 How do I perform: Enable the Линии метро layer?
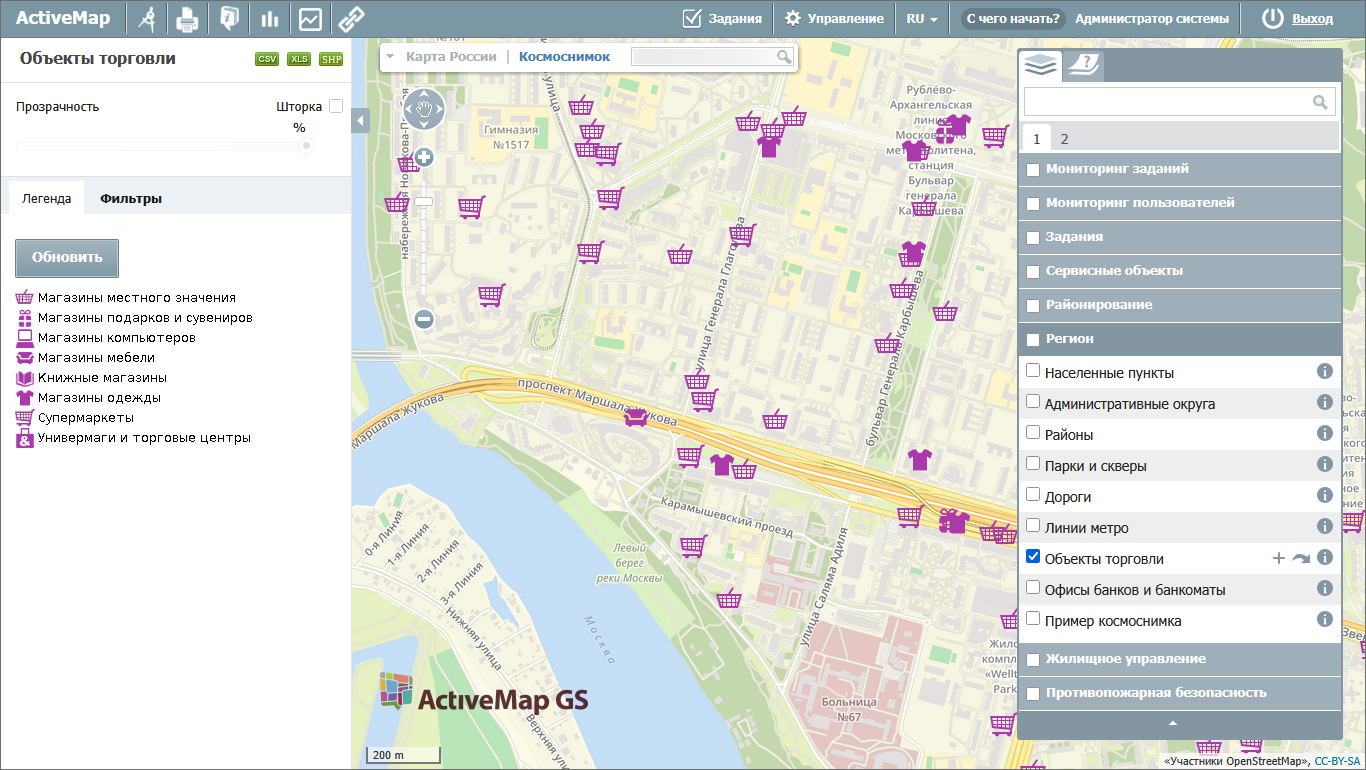click(1034, 526)
